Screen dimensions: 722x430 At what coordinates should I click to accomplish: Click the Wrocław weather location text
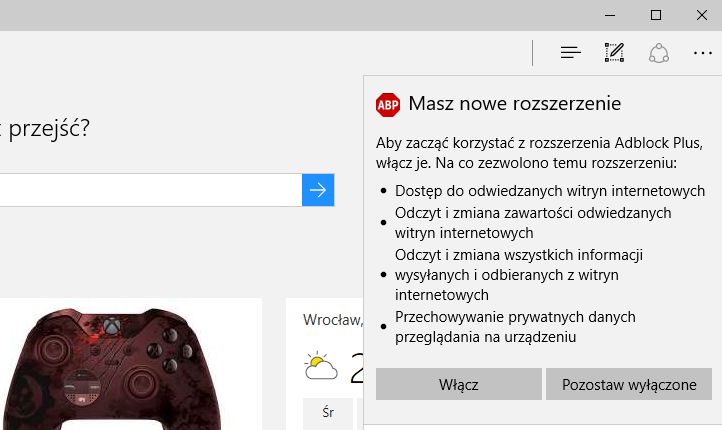[x=333, y=320]
